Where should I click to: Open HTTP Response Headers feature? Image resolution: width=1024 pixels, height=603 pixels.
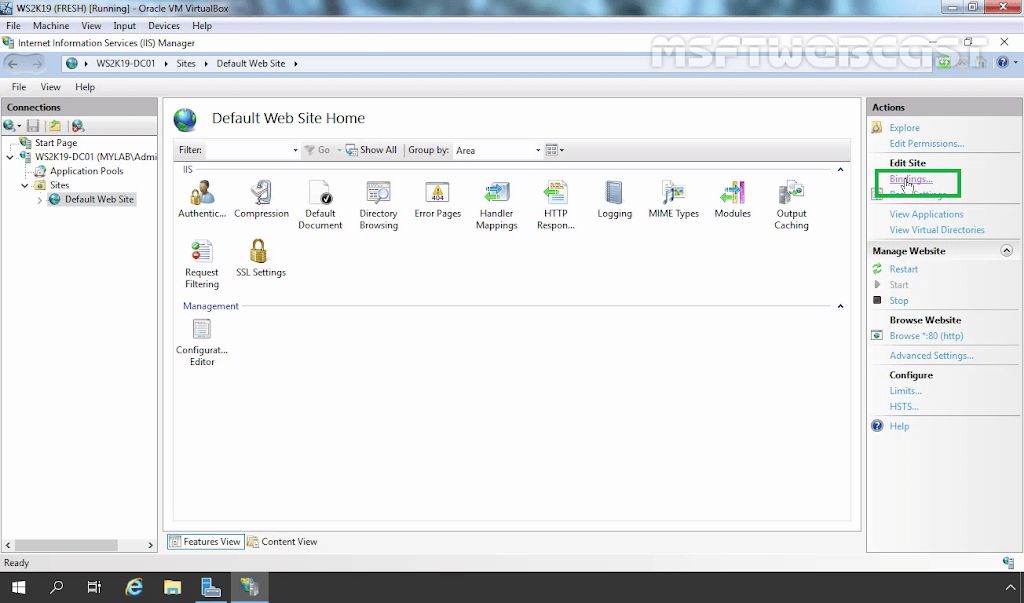click(x=556, y=205)
